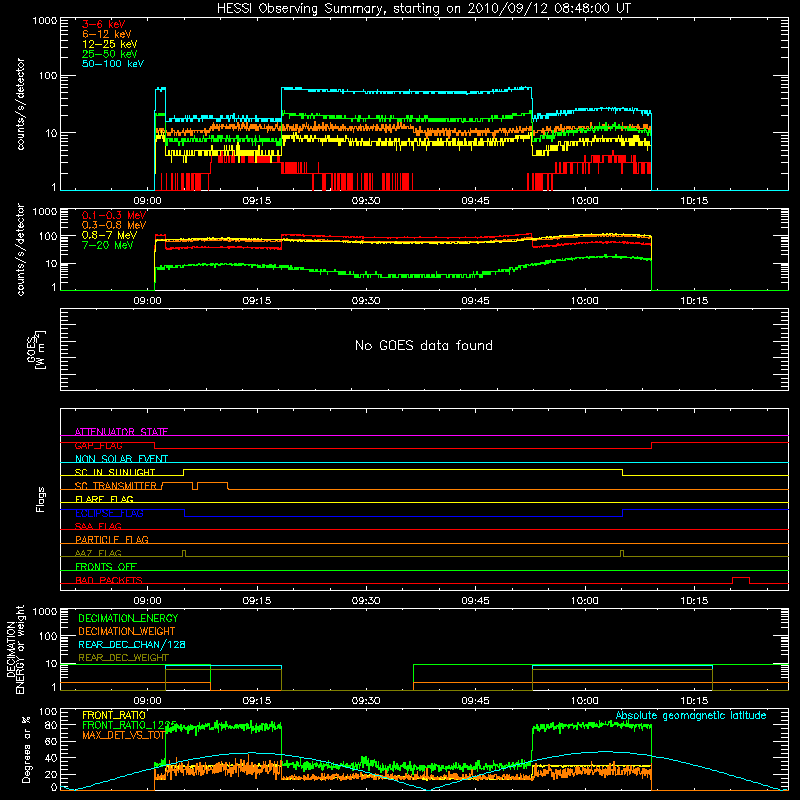Click the SC_IN_SUNLIGHT flag label

tap(115, 472)
